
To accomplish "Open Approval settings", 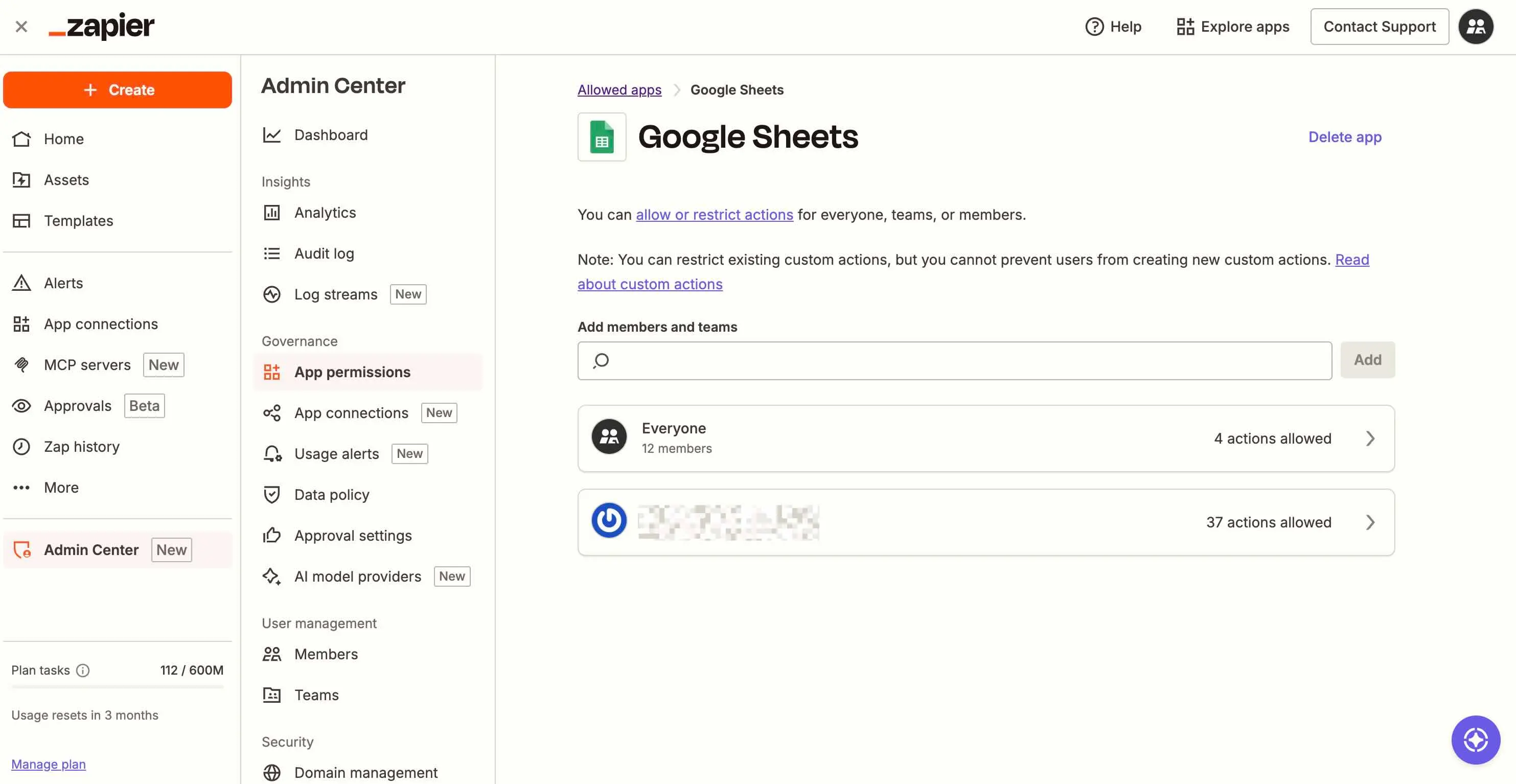I will [368, 536].
